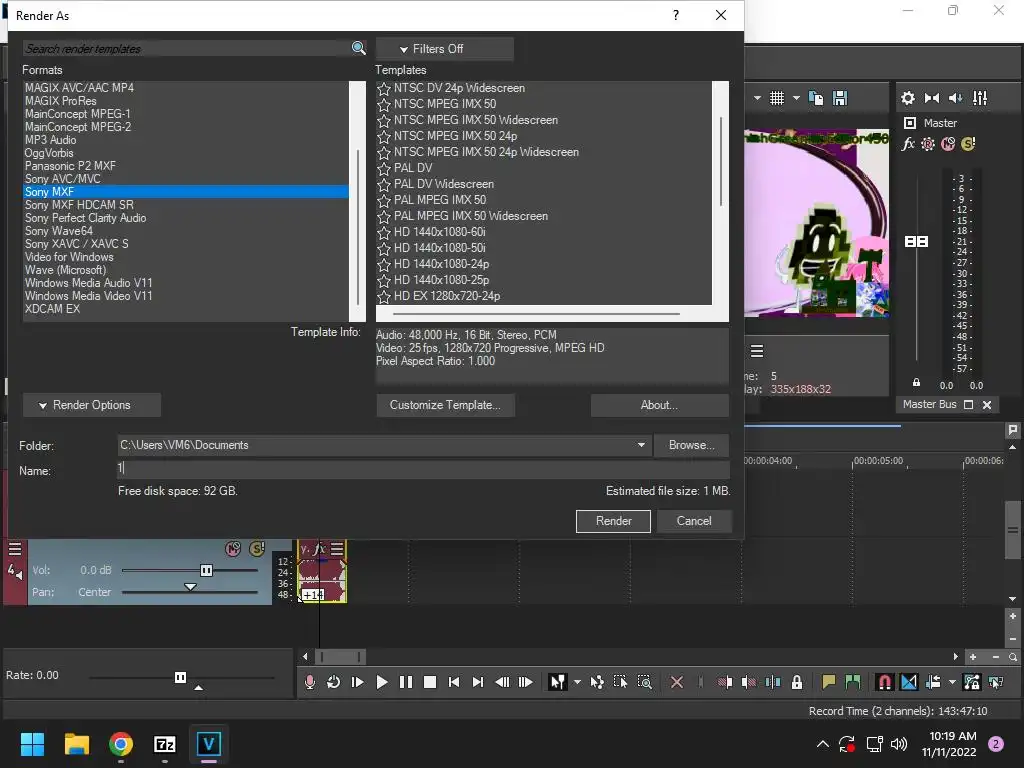The height and width of the screenshot is (768, 1024).
Task: Open the preview Overlays dropdown arrow
Action: tap(796, 98)
